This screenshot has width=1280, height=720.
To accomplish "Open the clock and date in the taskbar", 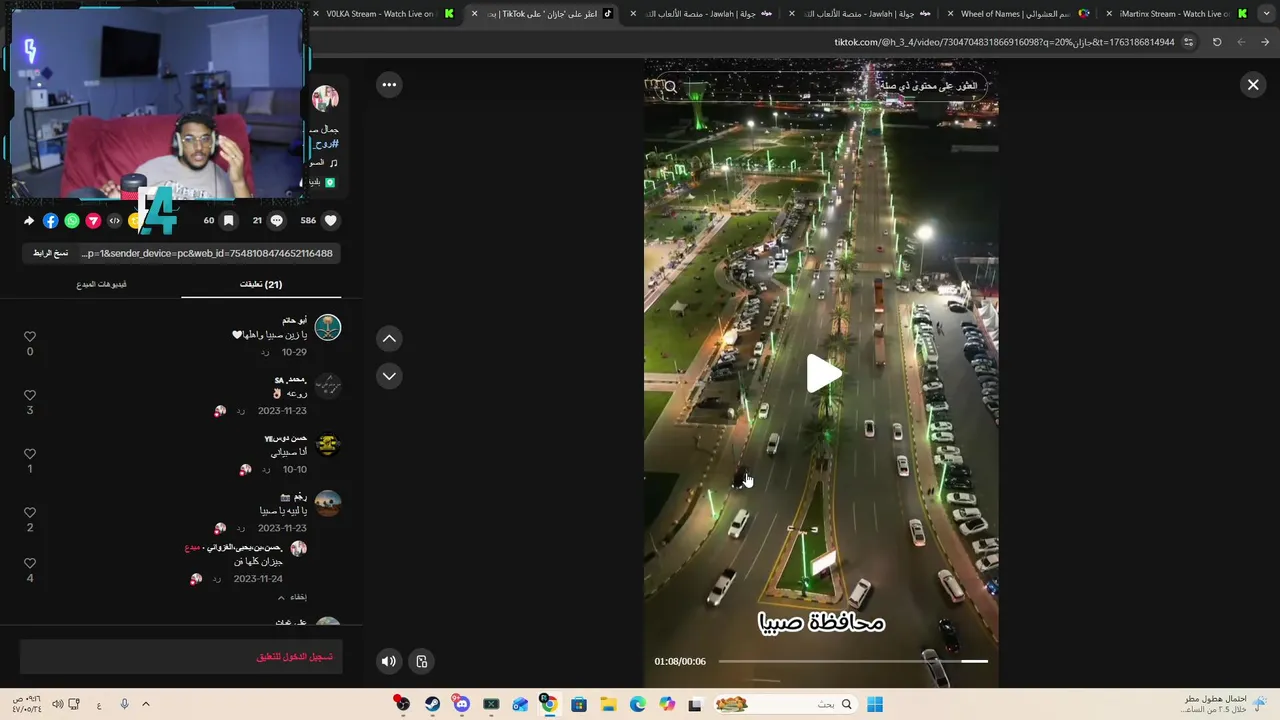I will [x=27, y=704].
